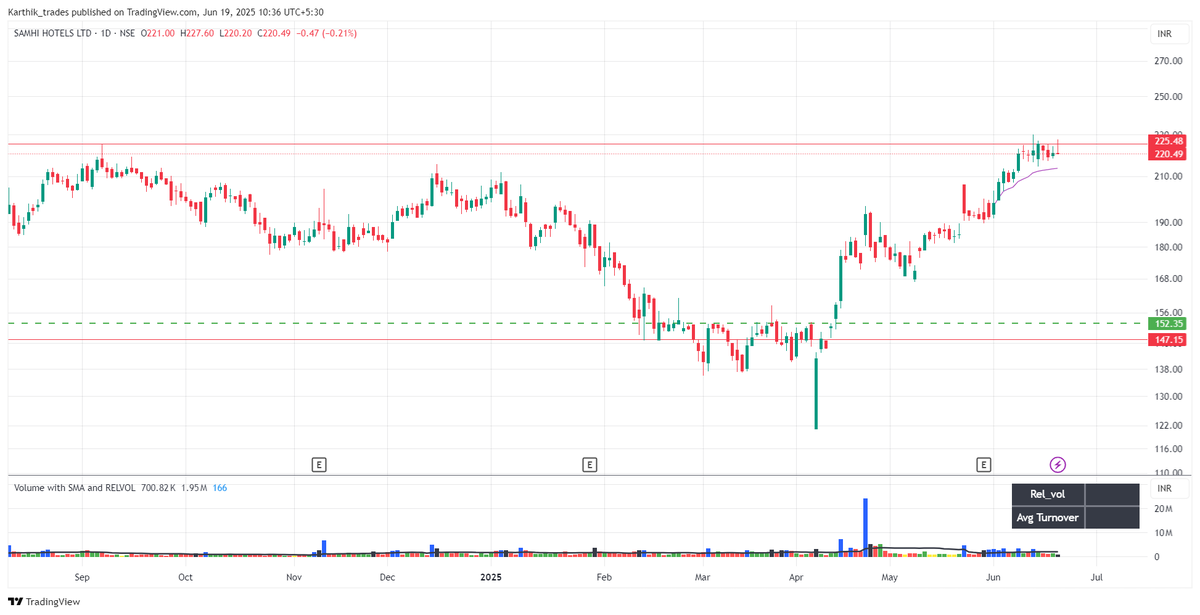The image size is (1200, 615).
Task: Click the 250.00 price axis label
Action: (1168, 97)
